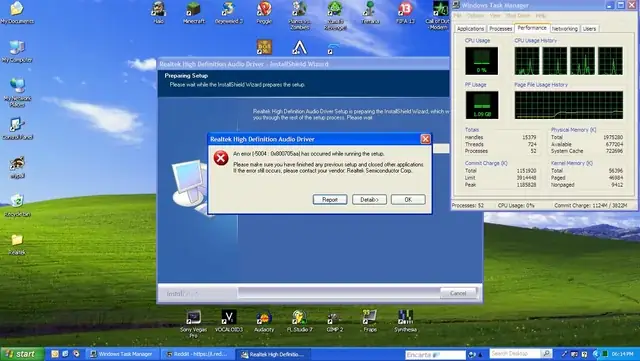Screen dimensions: 640x361
Task: Open the Control Panel desktop shortcut
Action: click(17, 128)
